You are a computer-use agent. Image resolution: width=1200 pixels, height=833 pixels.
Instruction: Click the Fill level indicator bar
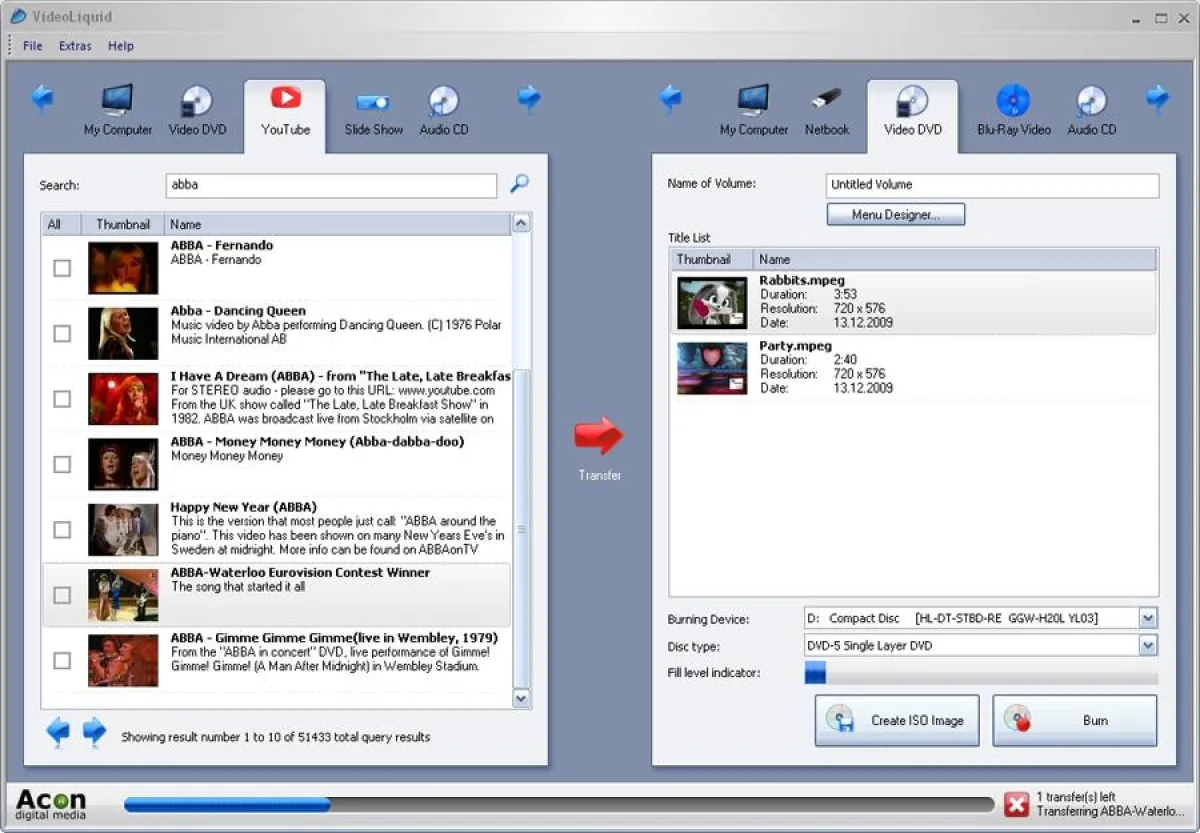coord(981,674)
